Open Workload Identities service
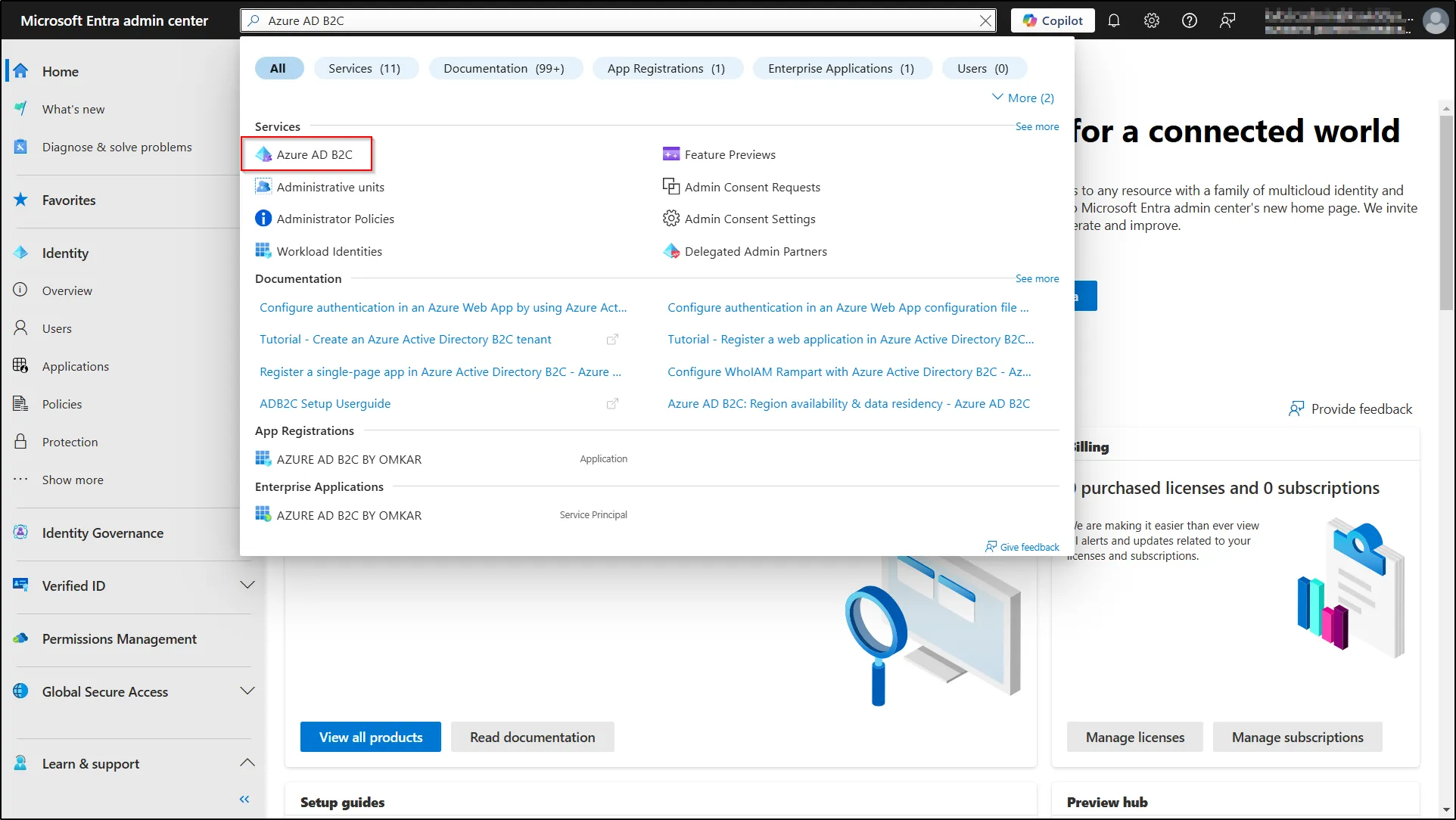1456x820 pixels. click(319, 251)
